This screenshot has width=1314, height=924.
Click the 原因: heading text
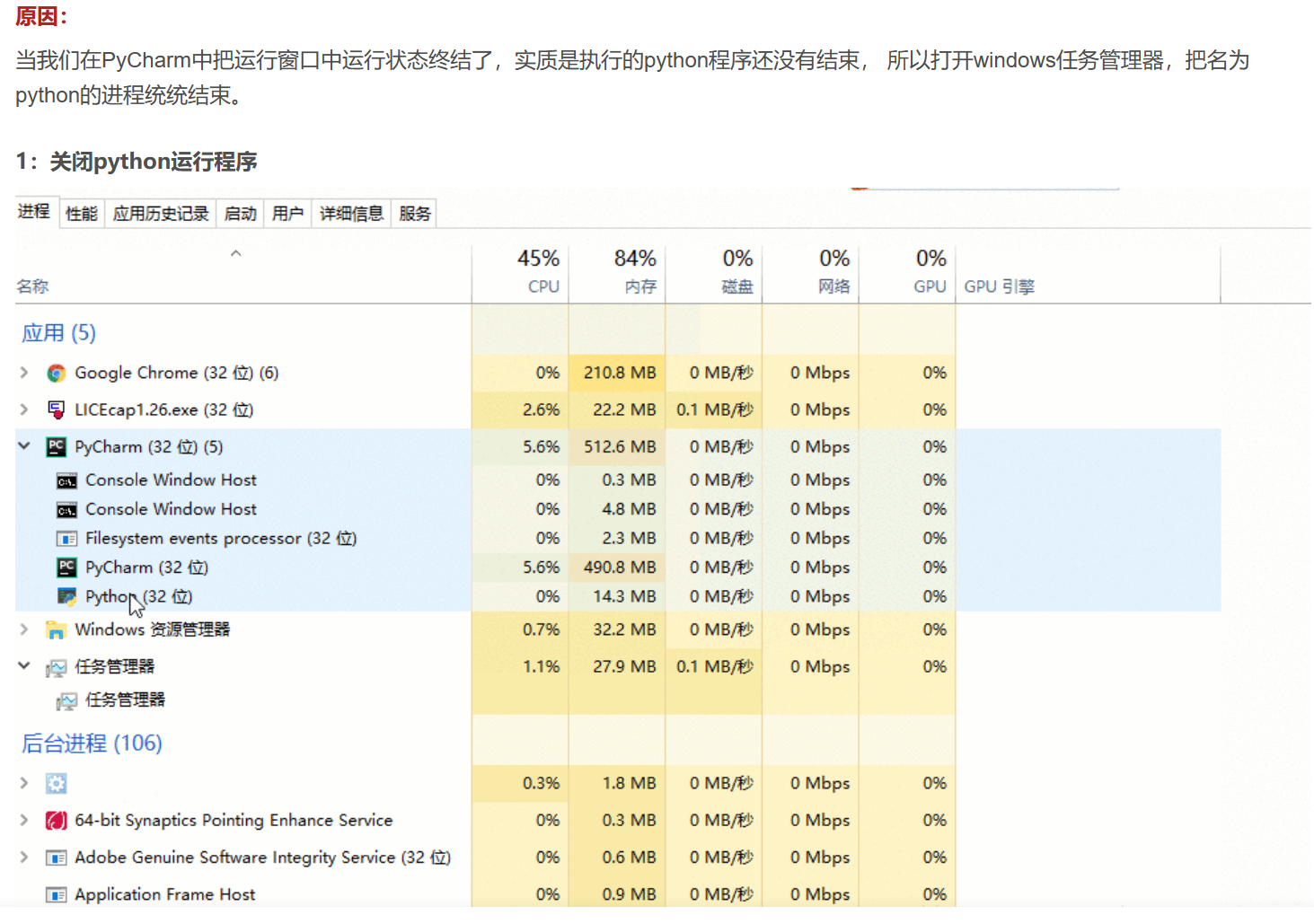pos(41,16)
